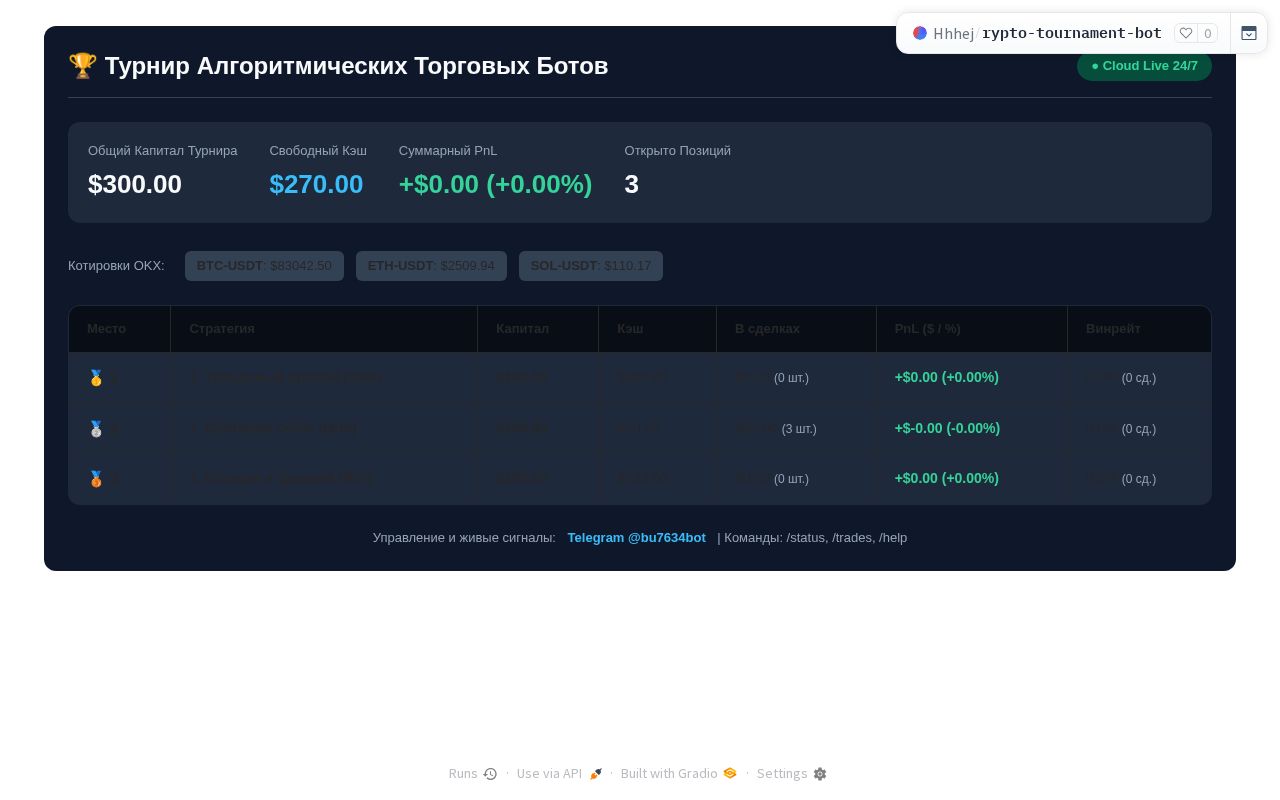The height and width of the screenshot is (800, 1280).
Task: Click the (3 шт.) positions cell
Action: (799, 429)
